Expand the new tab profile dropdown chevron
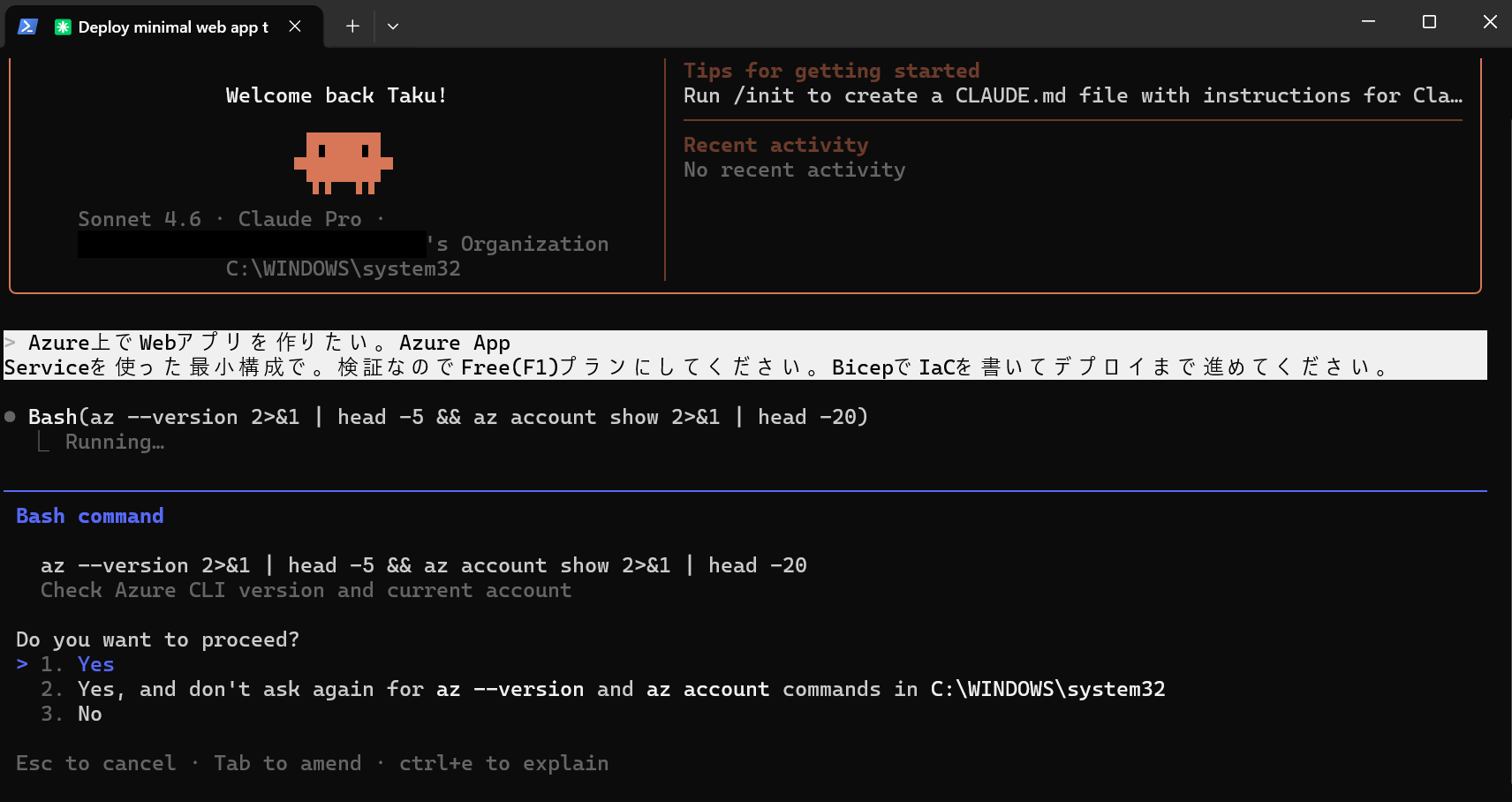 tap(393, 26)
